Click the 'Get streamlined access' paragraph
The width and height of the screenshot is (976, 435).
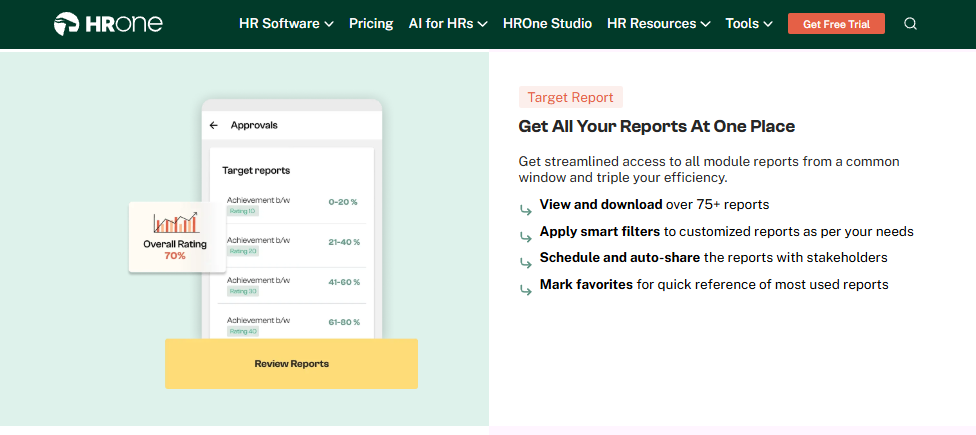709,169
